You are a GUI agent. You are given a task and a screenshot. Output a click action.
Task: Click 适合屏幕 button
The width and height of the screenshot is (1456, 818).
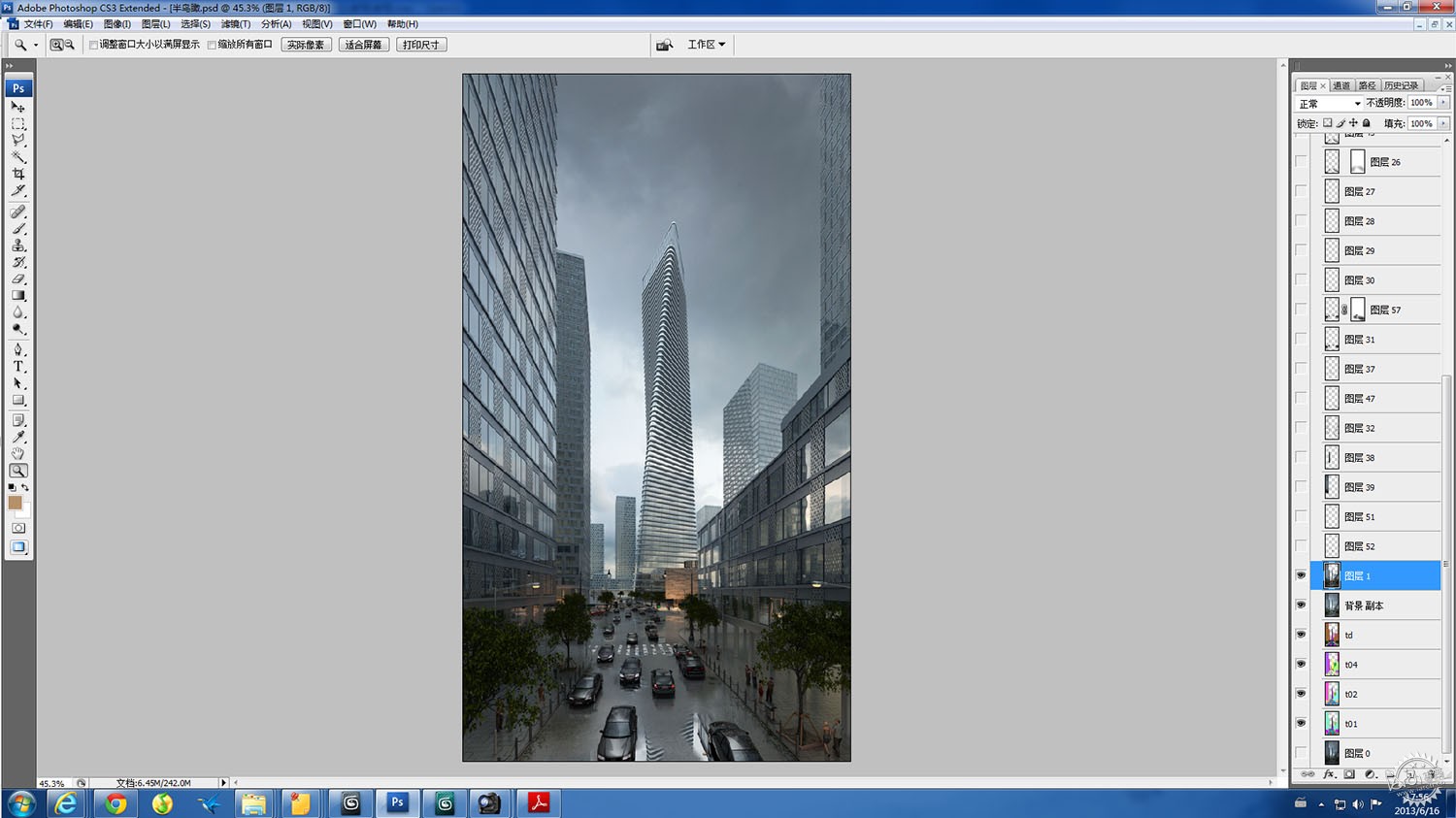pos(364,45)
